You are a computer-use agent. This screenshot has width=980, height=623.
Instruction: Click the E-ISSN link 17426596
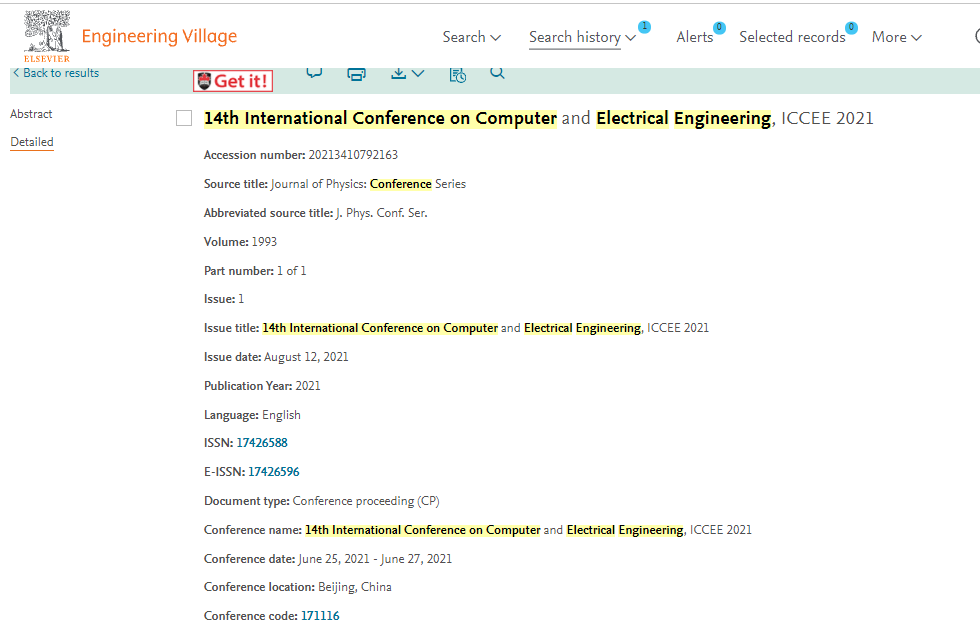(274, 472)
